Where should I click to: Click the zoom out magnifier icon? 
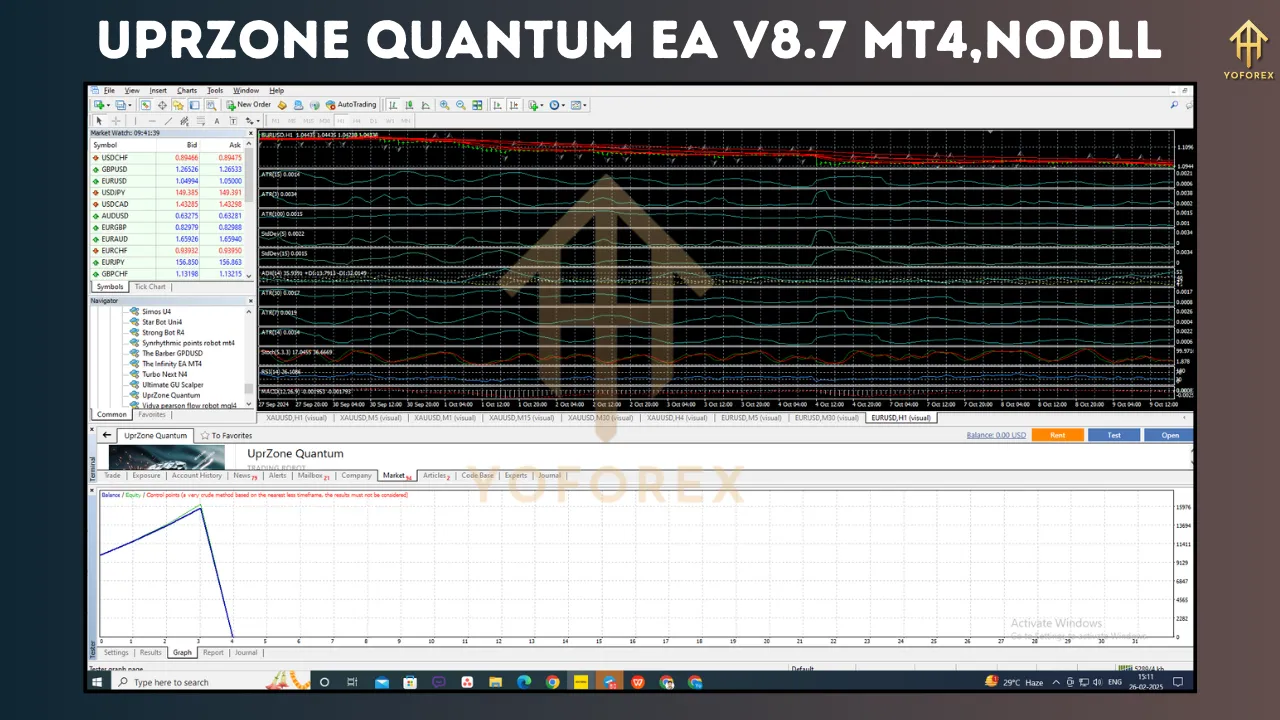click(x=461, y=104)
